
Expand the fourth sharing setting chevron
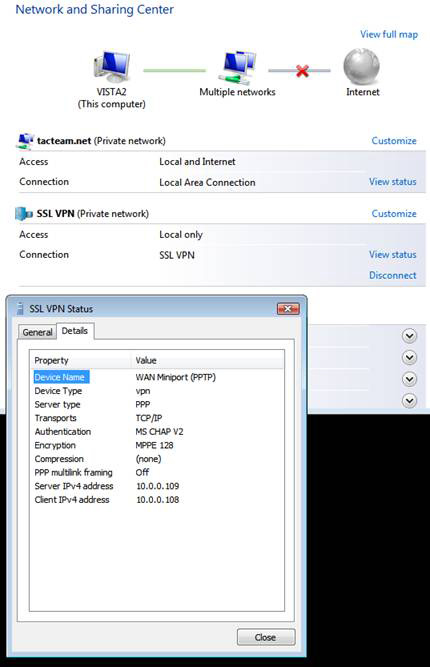click(x=409, y=401)
